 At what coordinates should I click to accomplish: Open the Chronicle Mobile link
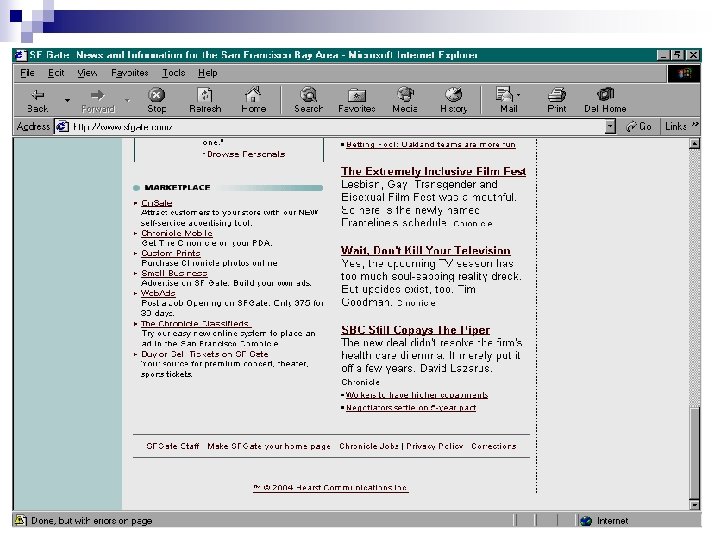(177, 233)
